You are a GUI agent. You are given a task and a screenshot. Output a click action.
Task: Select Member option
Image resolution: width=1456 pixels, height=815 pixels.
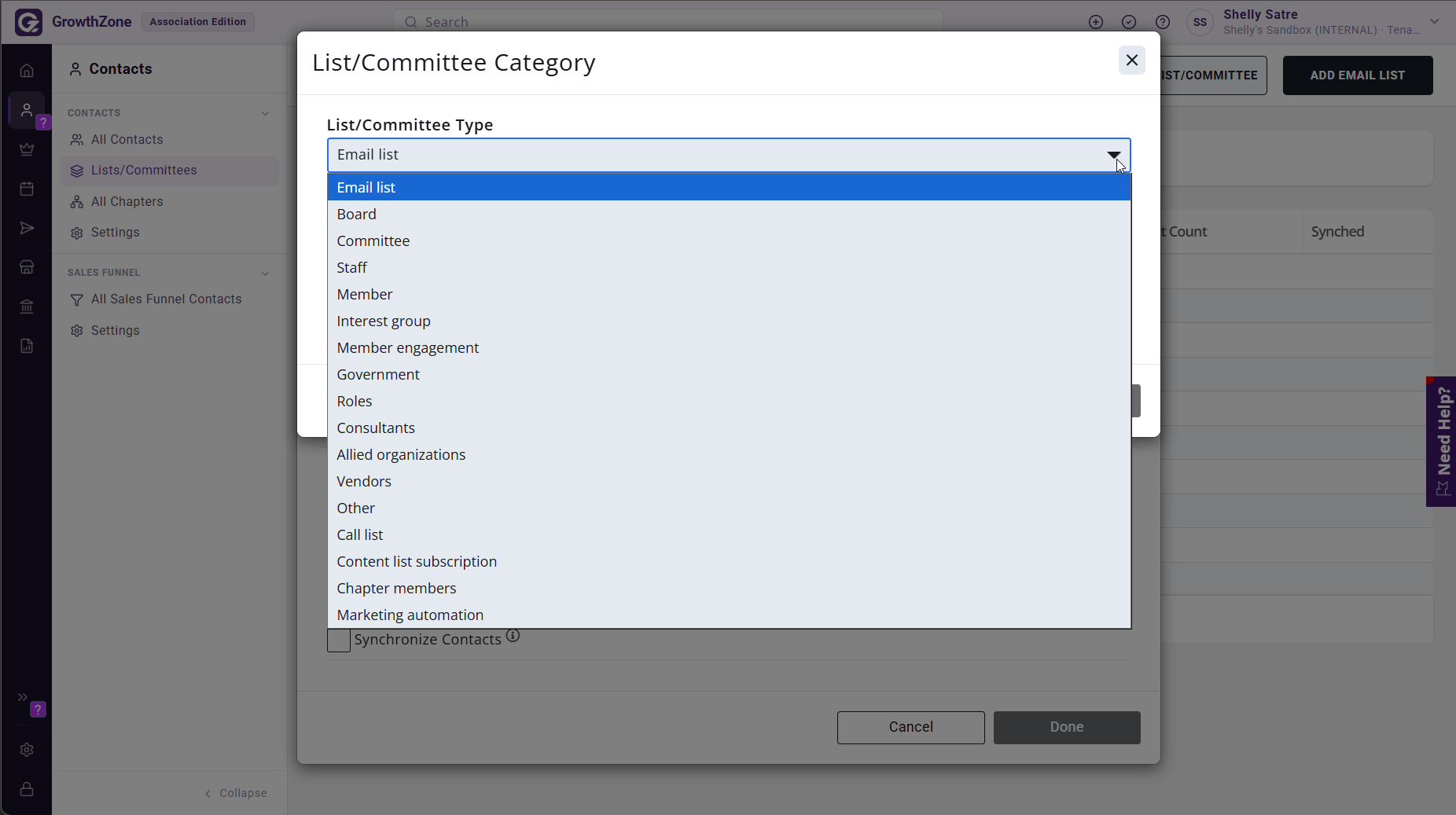point(730,294)
